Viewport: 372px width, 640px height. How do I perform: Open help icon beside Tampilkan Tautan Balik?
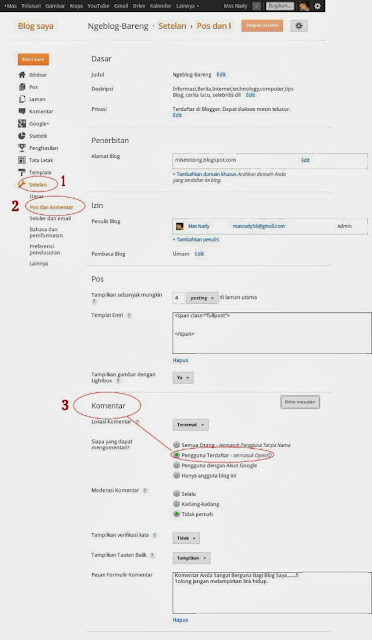tap(152, 555)
